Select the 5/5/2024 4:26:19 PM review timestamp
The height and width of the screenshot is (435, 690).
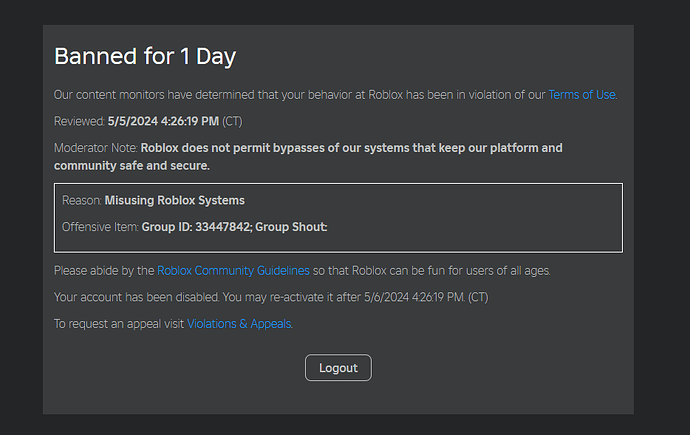pos(163,121)
